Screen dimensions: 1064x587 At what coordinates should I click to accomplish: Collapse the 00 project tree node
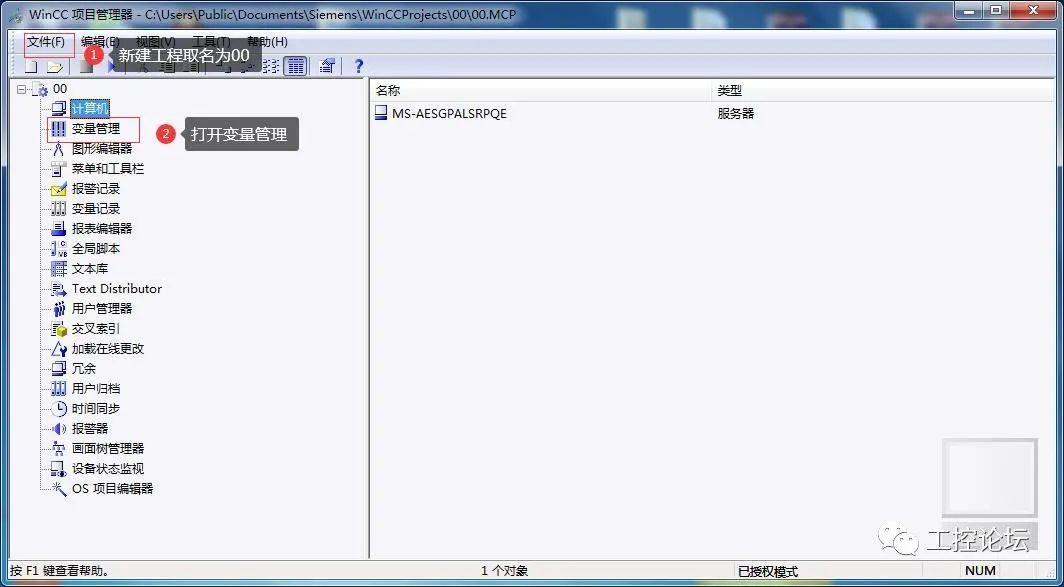[x=22, y=89]
